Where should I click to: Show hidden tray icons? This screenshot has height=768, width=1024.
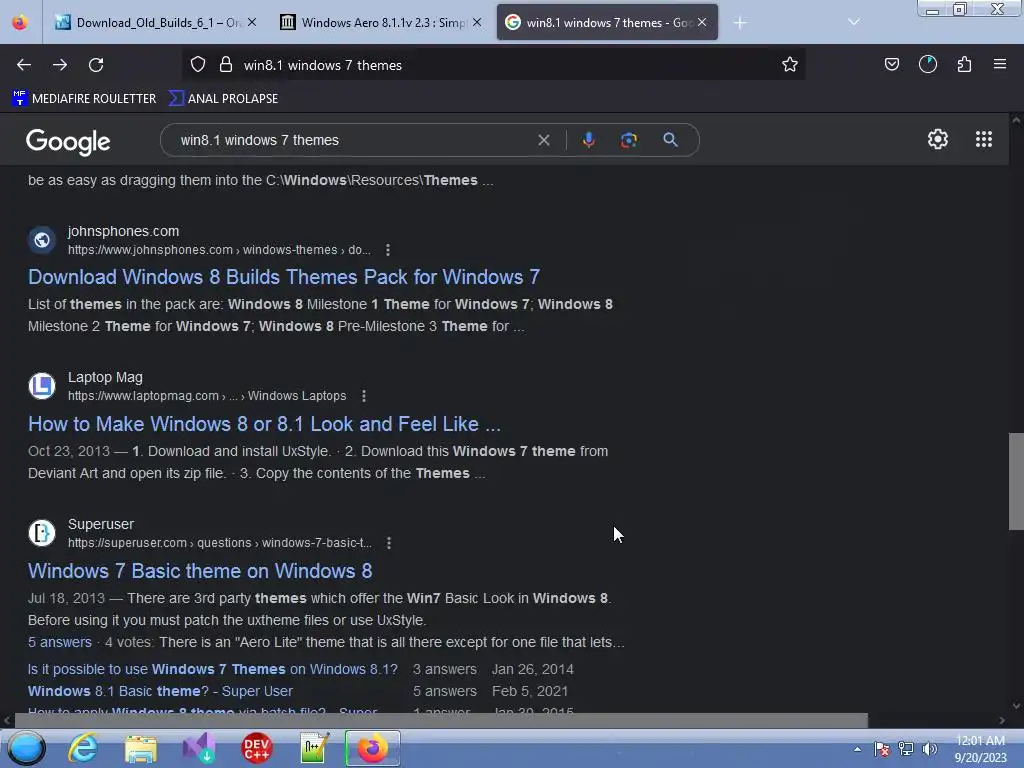click(x=857, y=749)
